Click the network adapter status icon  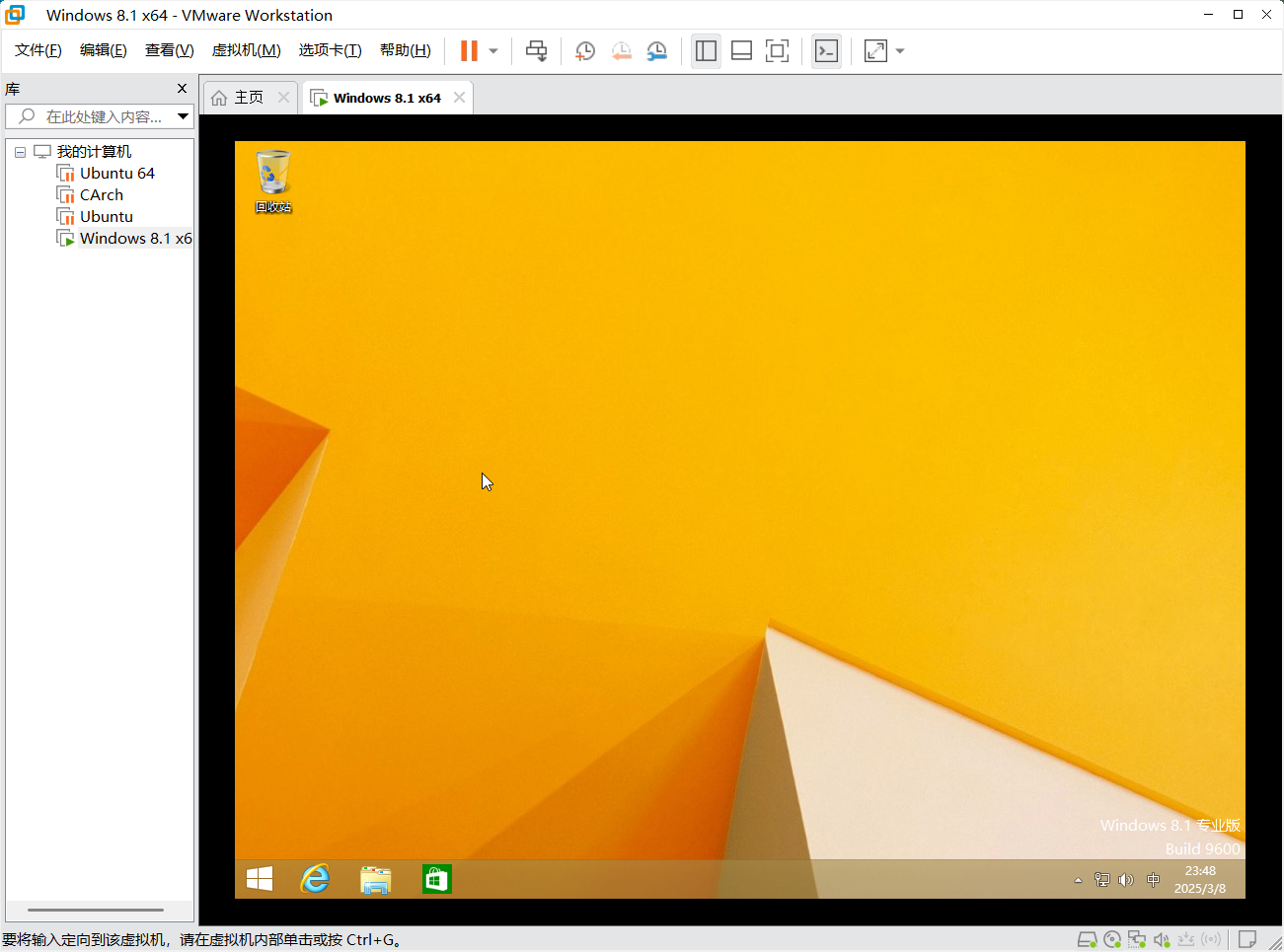1137,939
